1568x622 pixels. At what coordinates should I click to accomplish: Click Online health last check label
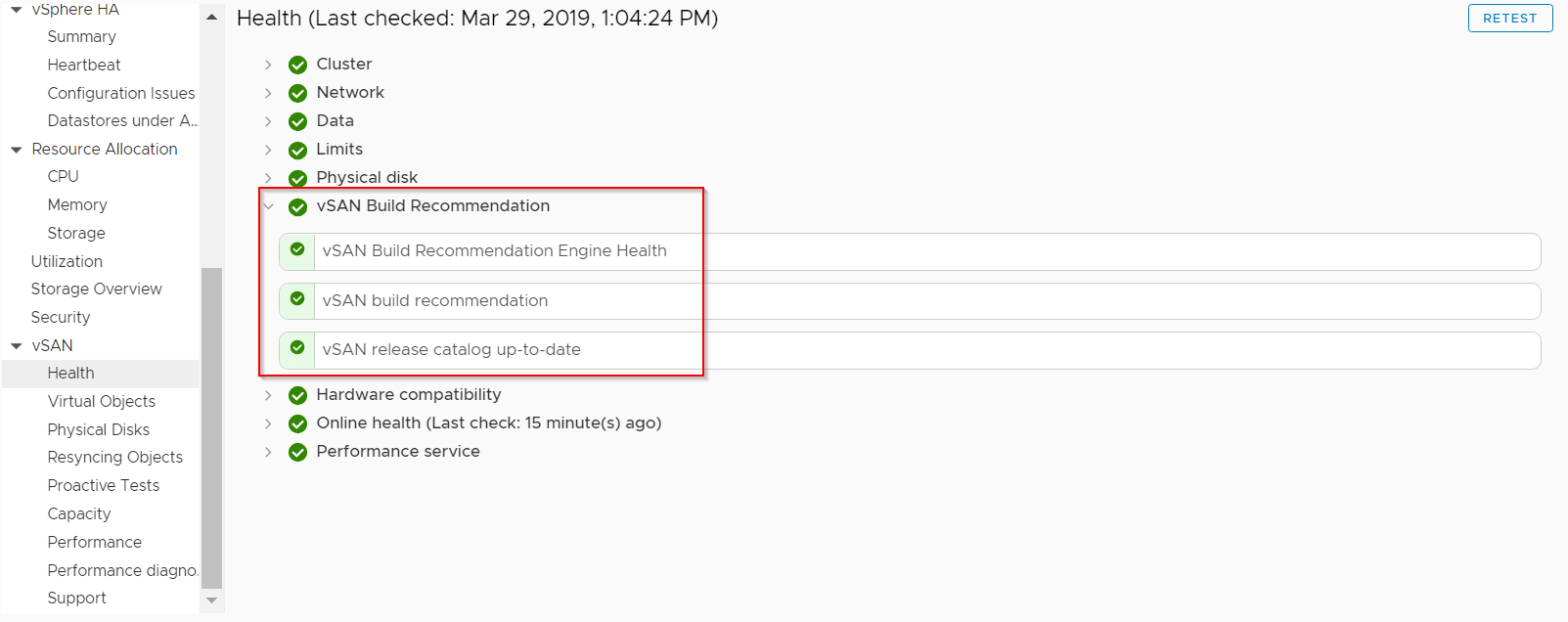[x=489, y=422]
